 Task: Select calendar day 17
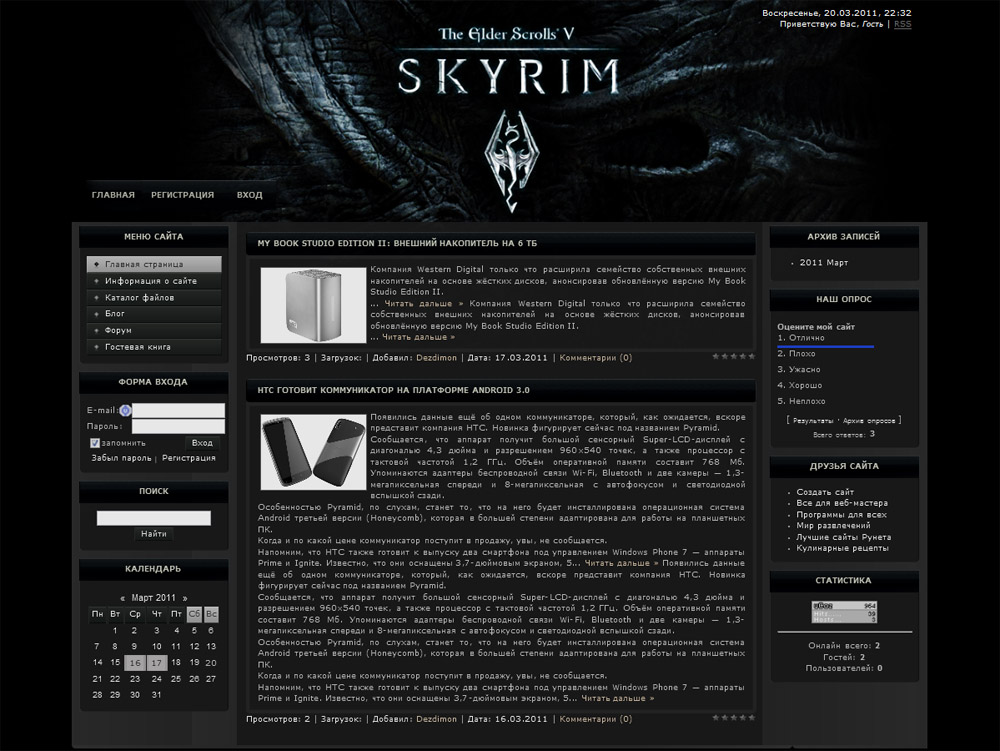point(157,663)
